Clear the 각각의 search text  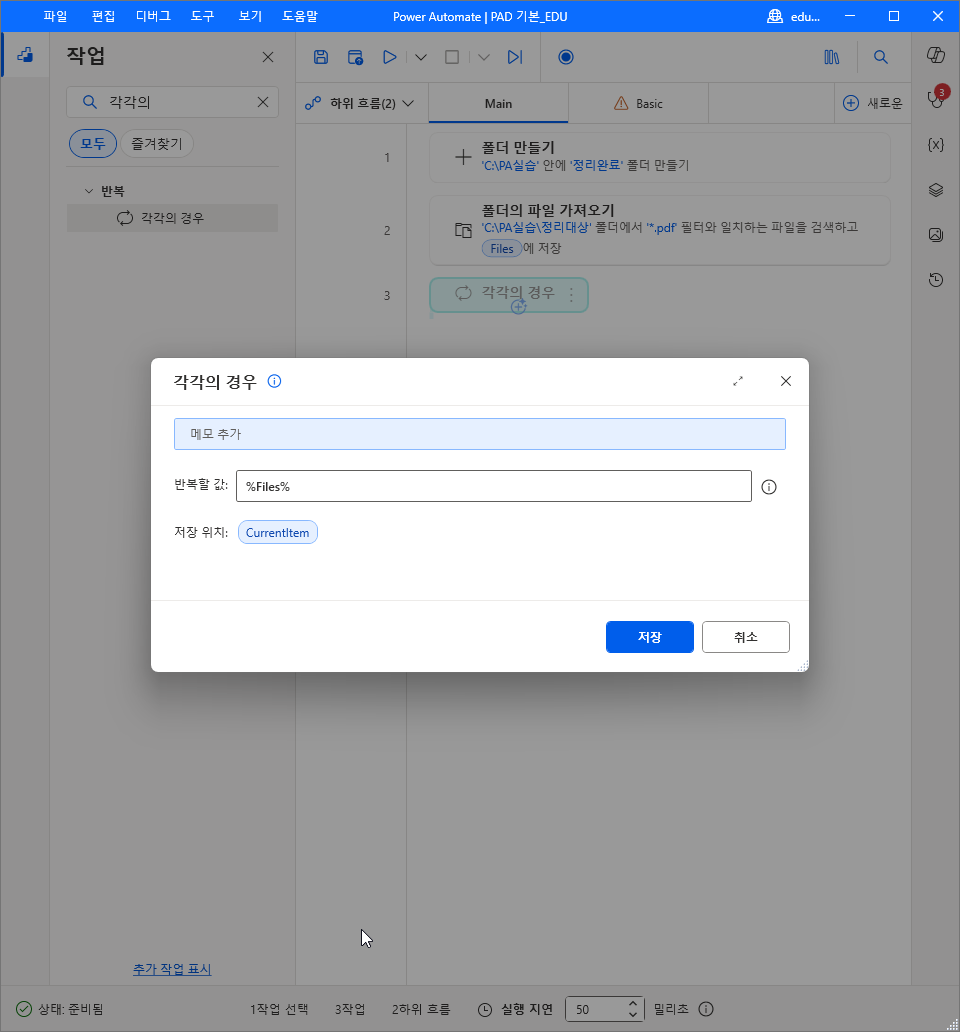[x=263, y=102]
